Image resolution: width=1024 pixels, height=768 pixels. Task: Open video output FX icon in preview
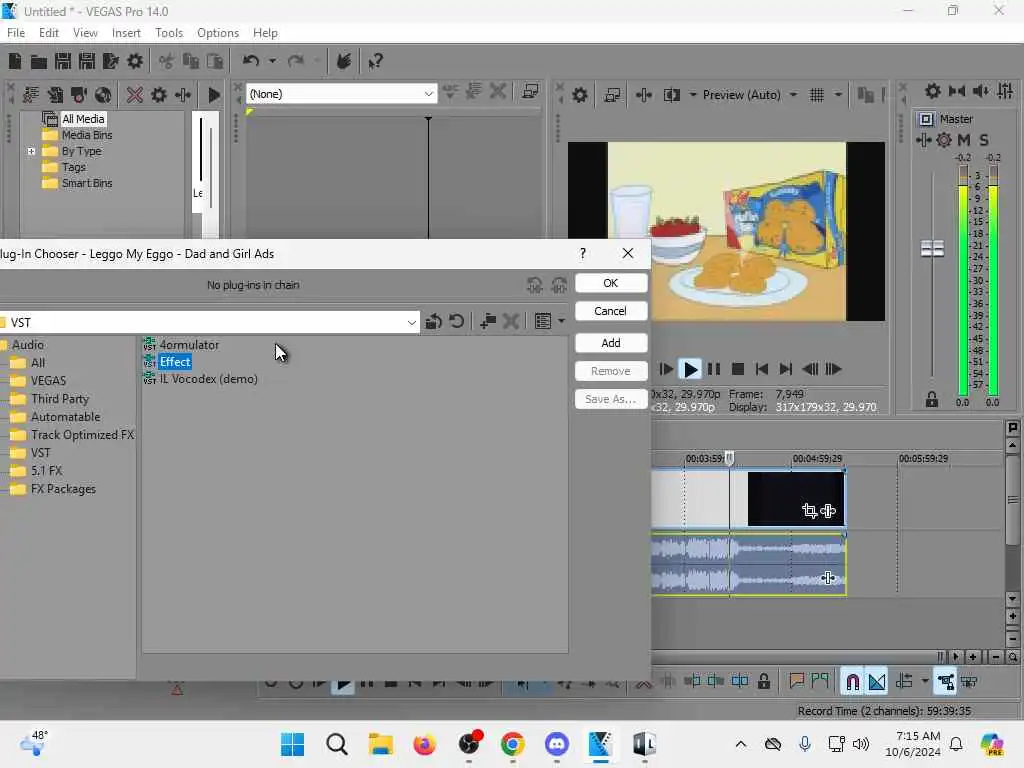(x=643, y=95)
